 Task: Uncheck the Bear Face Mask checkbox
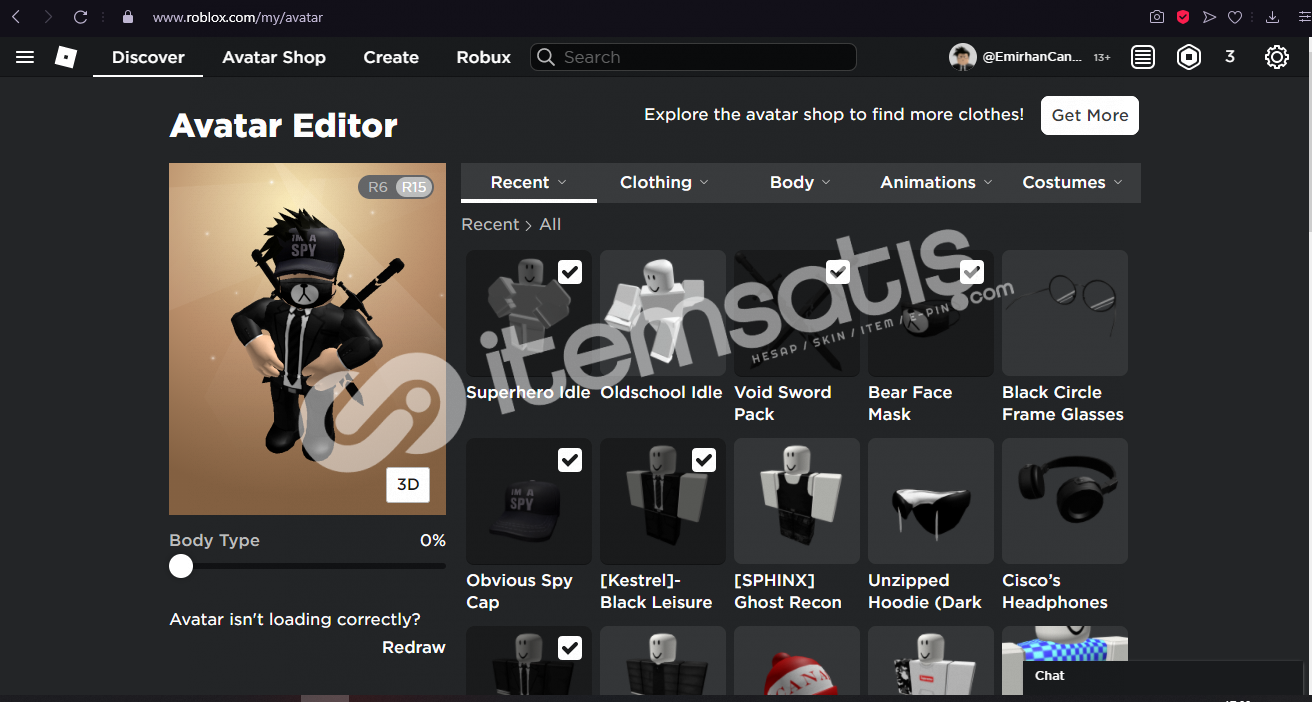pos(972,272)
